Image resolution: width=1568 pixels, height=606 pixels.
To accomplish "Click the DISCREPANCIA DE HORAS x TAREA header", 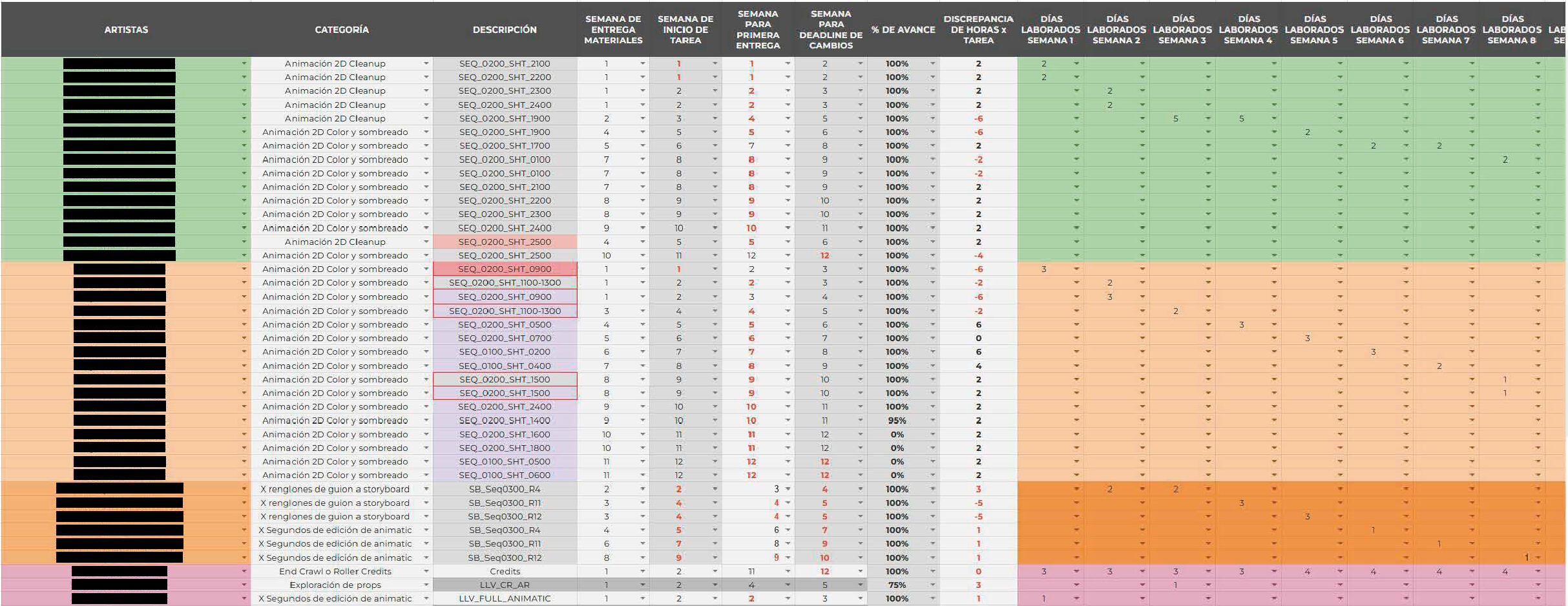I will point(978,30).
